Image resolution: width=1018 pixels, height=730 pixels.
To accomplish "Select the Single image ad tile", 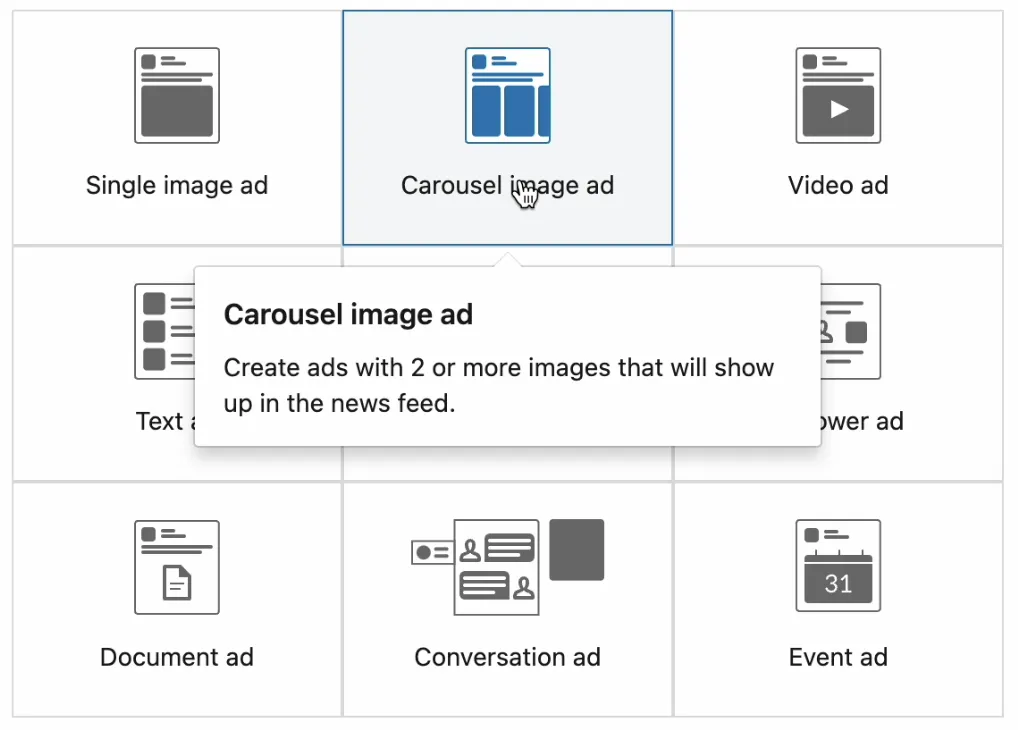I will pos(177,127).
